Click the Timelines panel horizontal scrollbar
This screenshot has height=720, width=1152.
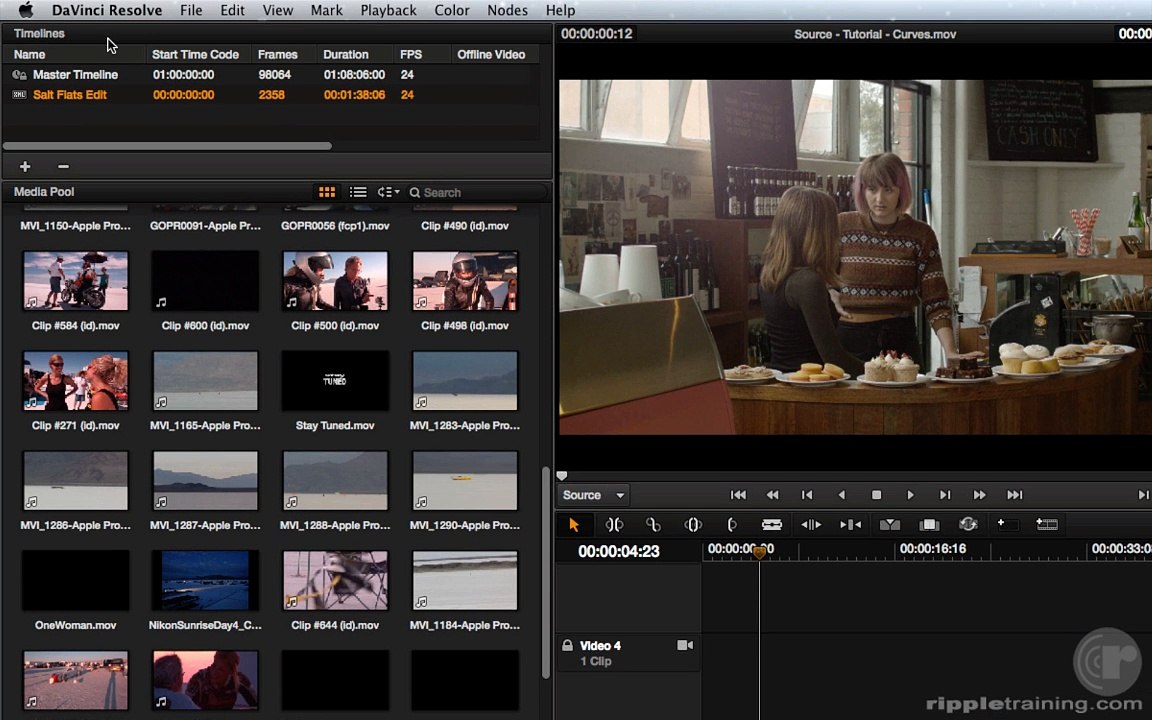(168, 146)
